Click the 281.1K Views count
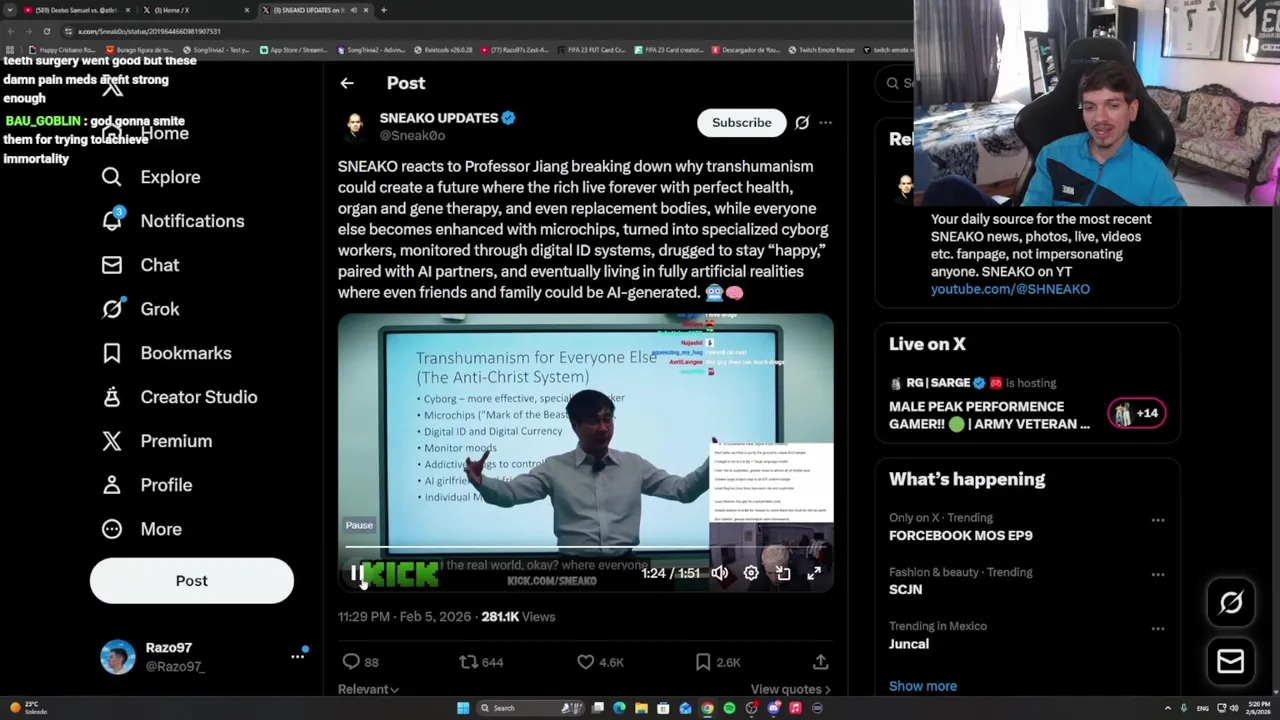This screenshot has width=1280, height=720. coord(518,617)
